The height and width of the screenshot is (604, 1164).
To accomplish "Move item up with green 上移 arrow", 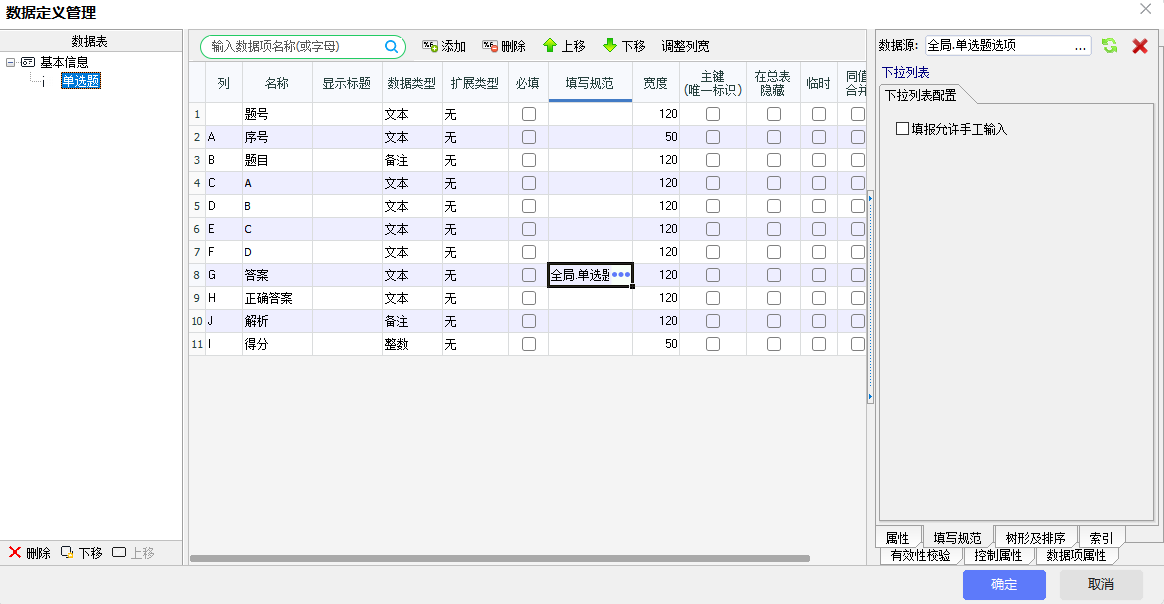I will pyautogui.click(x=550, y=46).
